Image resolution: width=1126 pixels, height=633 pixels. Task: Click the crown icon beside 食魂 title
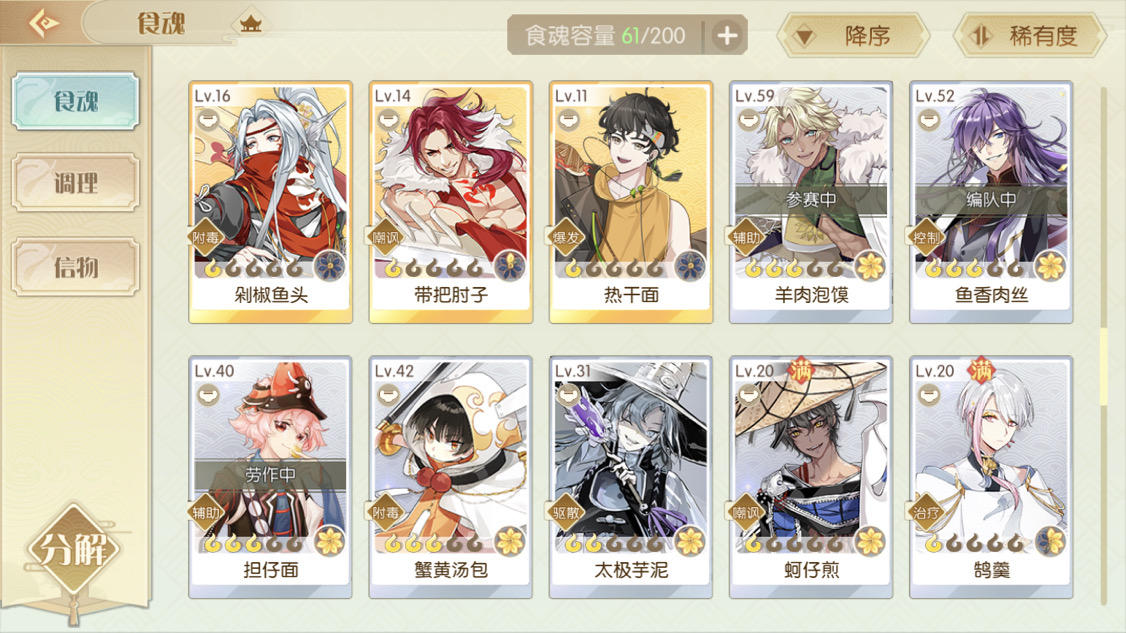[251, 24]
